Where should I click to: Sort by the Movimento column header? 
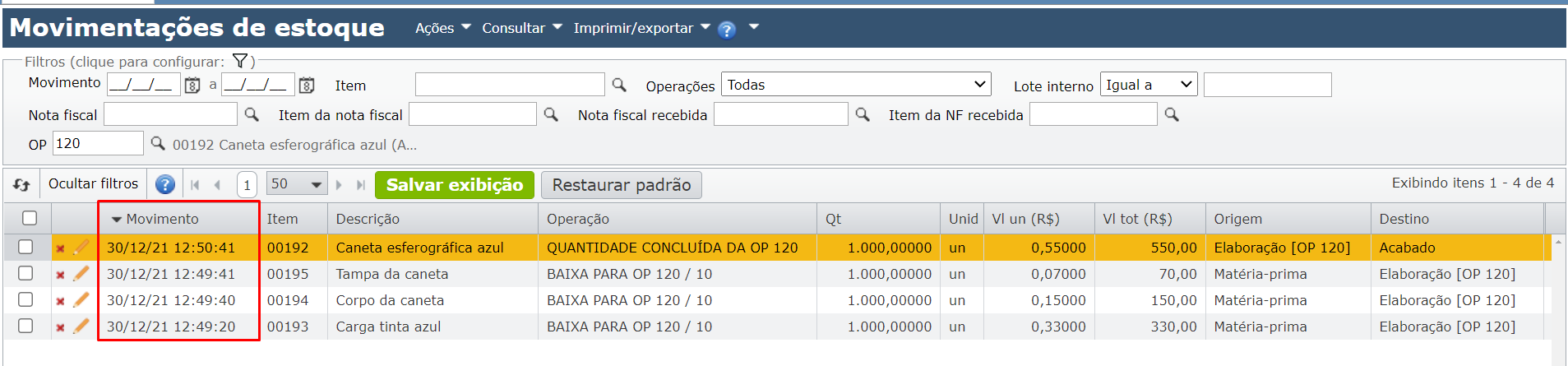click(x=162, y=219)
